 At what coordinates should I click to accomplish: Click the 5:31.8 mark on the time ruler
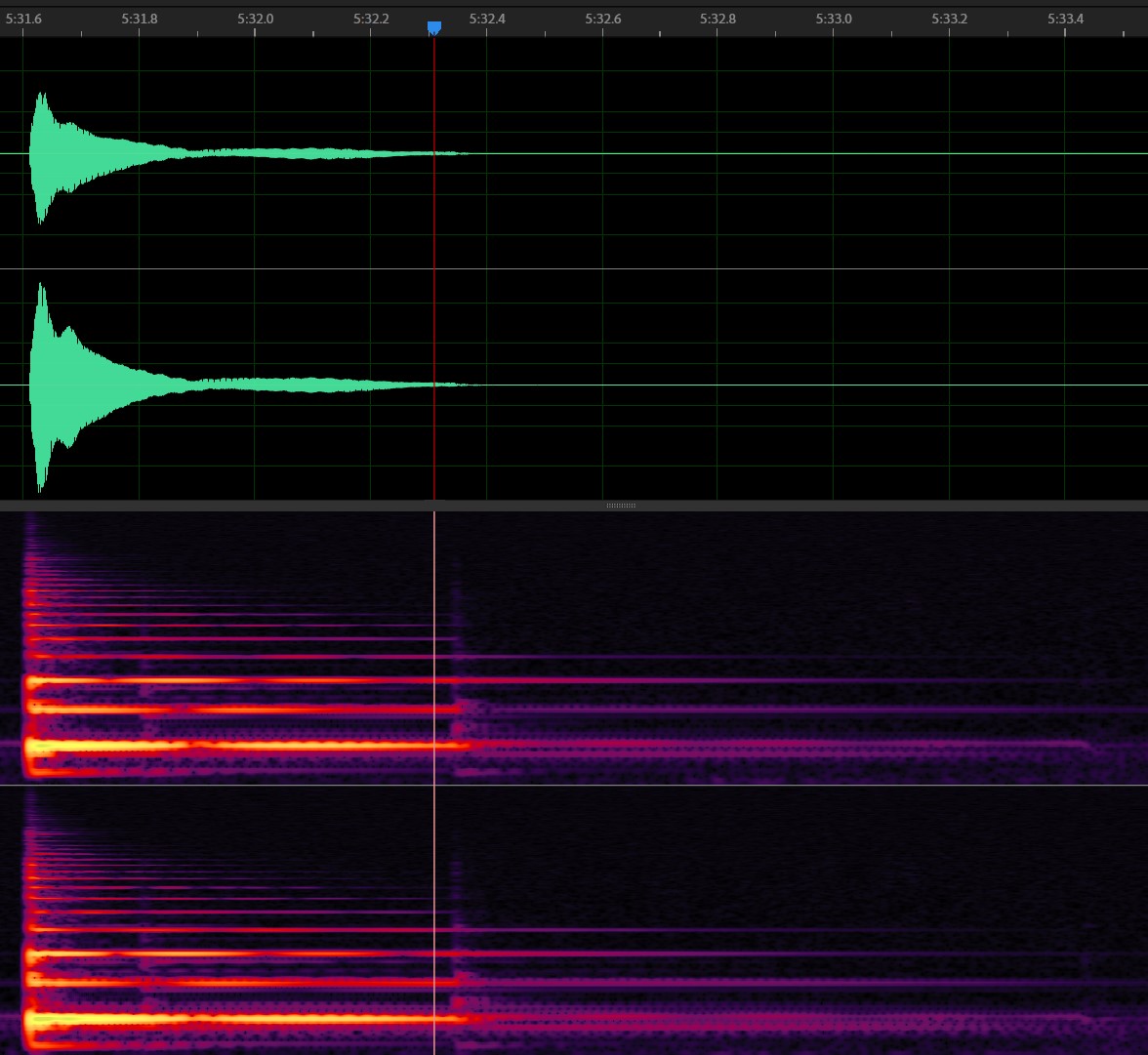pyautogui.click(x=140, y=19)
